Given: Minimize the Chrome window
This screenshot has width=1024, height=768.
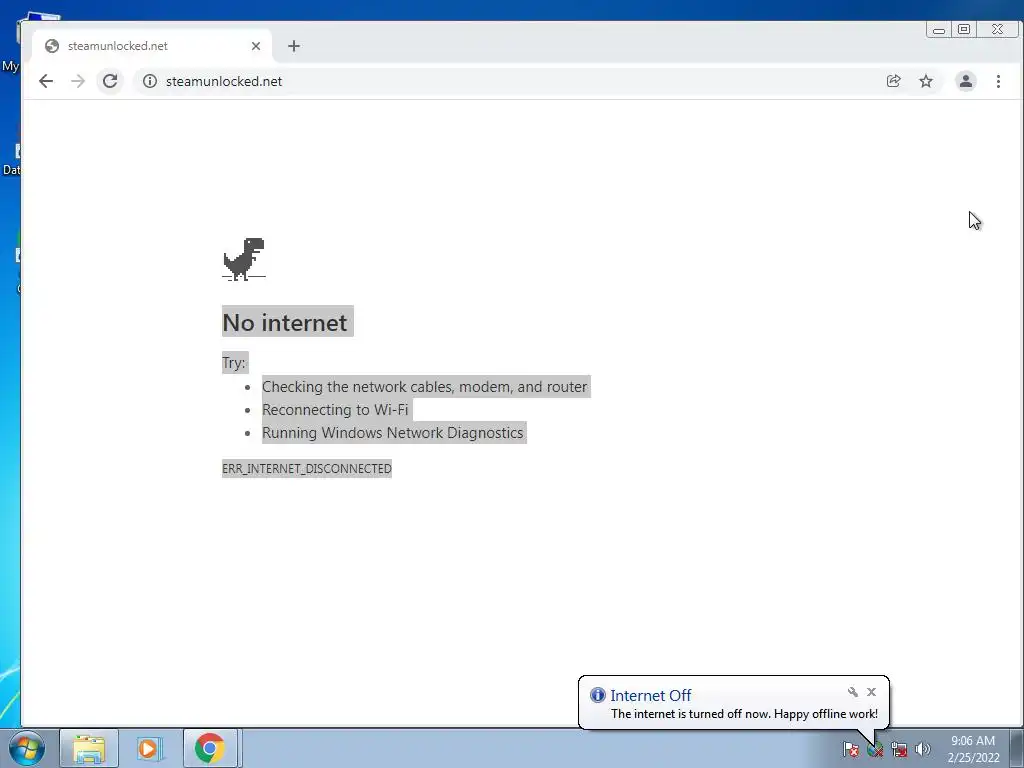Looking at the screenshot, I should pos(939,29).
